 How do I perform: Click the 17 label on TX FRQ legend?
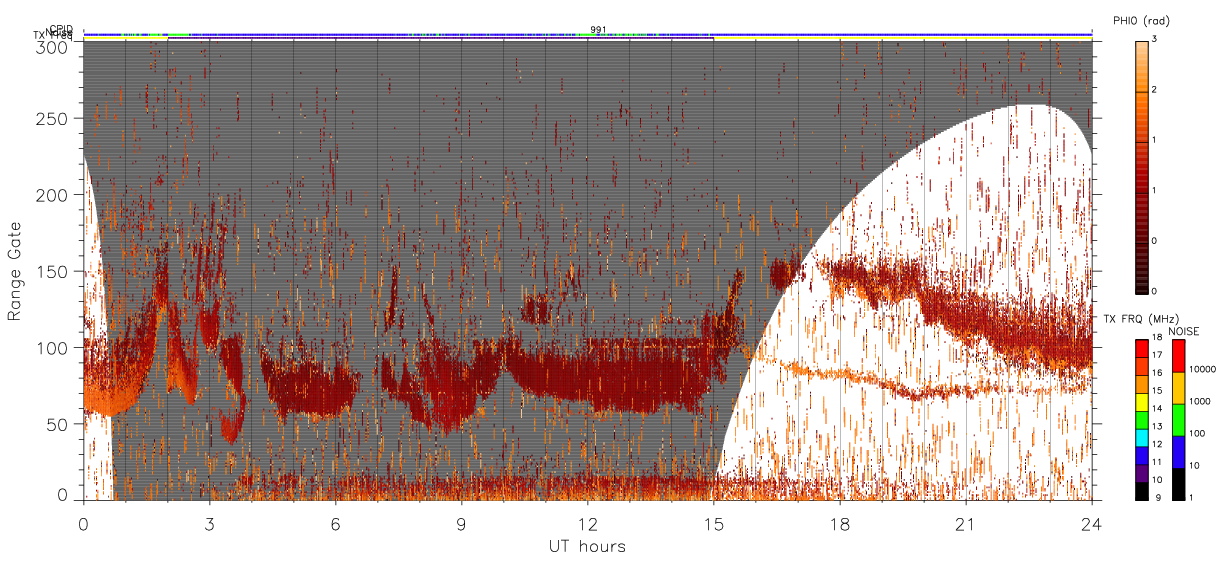pos(1157,355)
